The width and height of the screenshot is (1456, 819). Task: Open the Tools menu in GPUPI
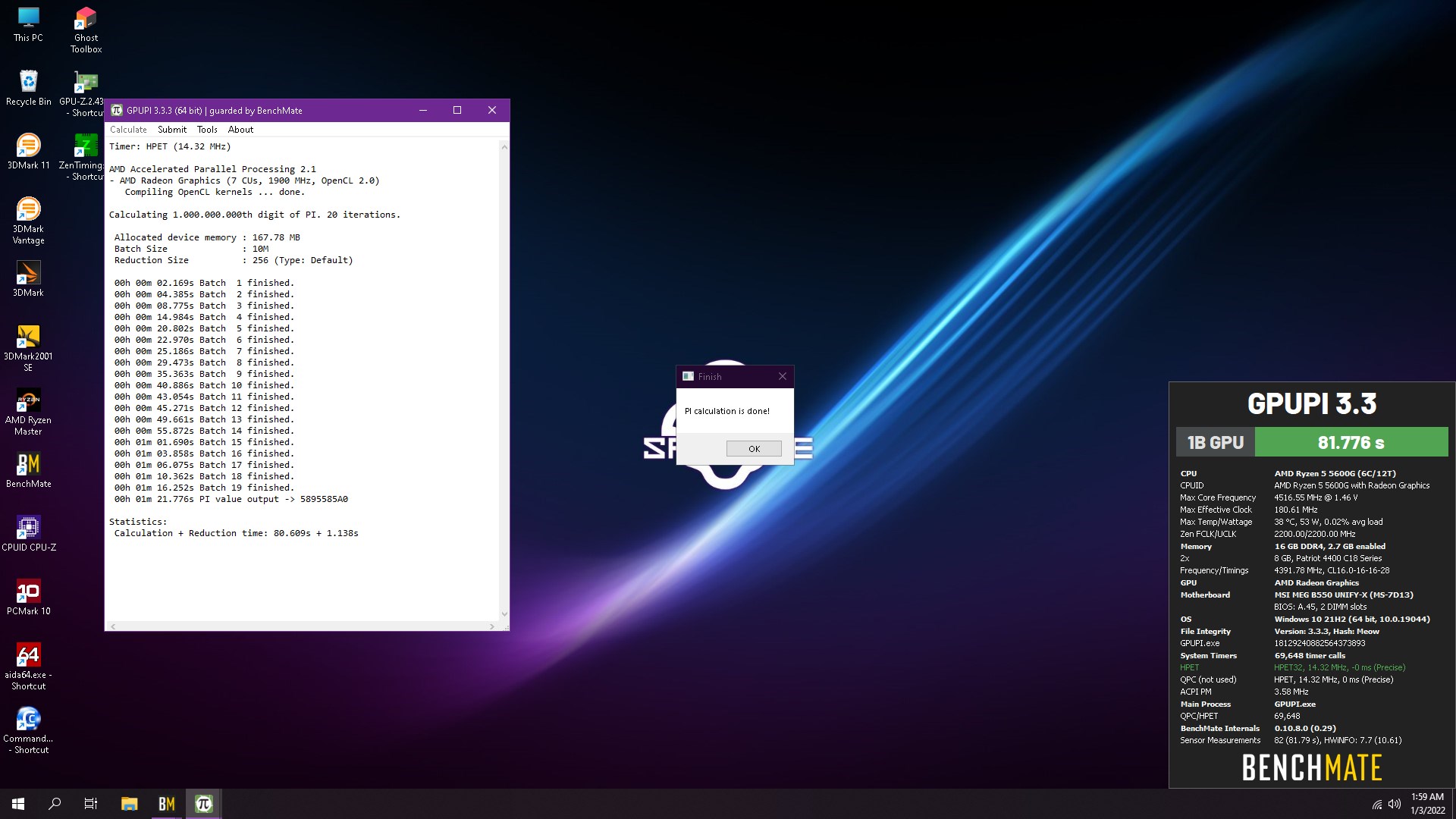[x=207, y=130]
